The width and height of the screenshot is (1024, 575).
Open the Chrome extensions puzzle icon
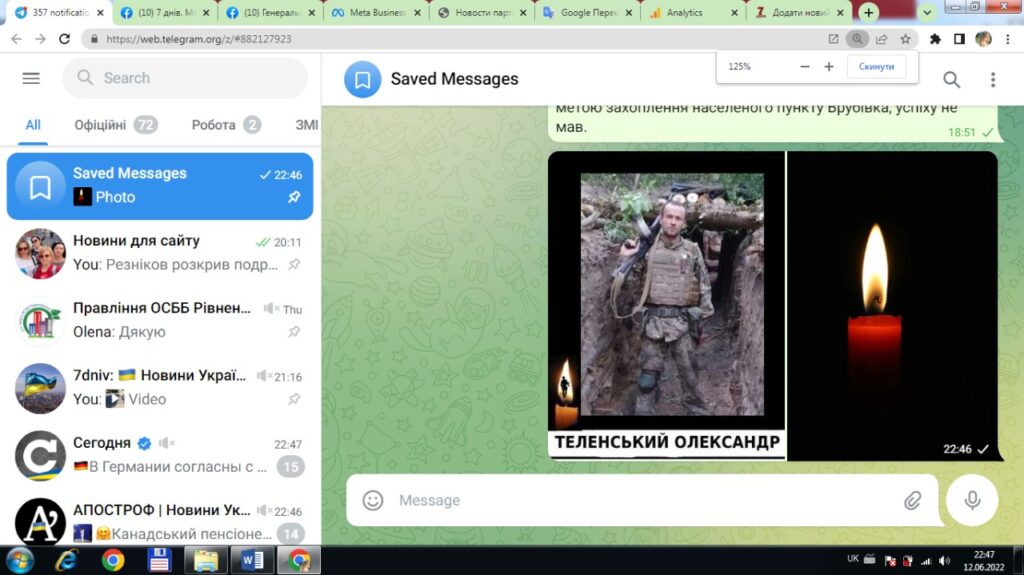[935, 39]
